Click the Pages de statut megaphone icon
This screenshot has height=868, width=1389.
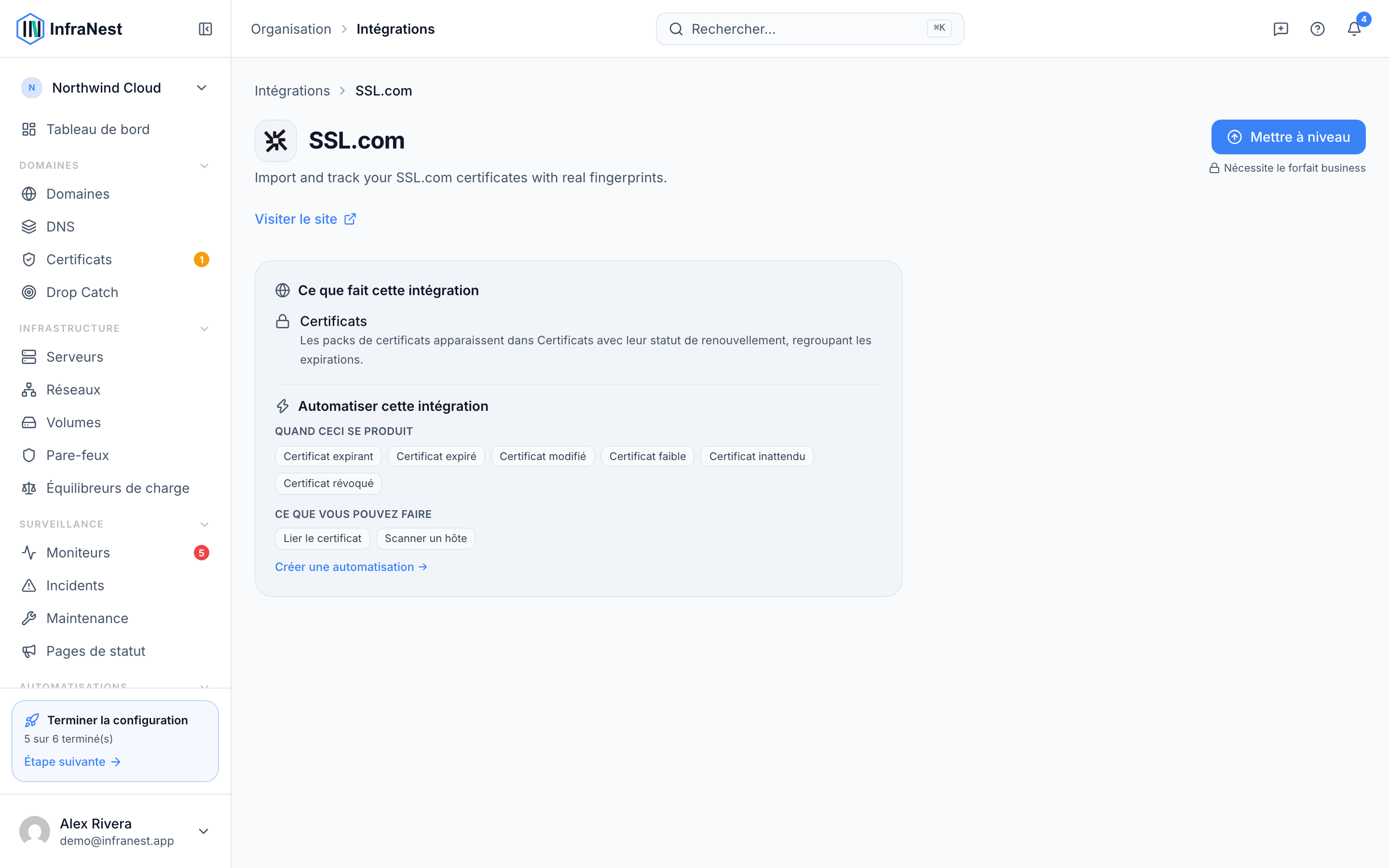[29, 651]
